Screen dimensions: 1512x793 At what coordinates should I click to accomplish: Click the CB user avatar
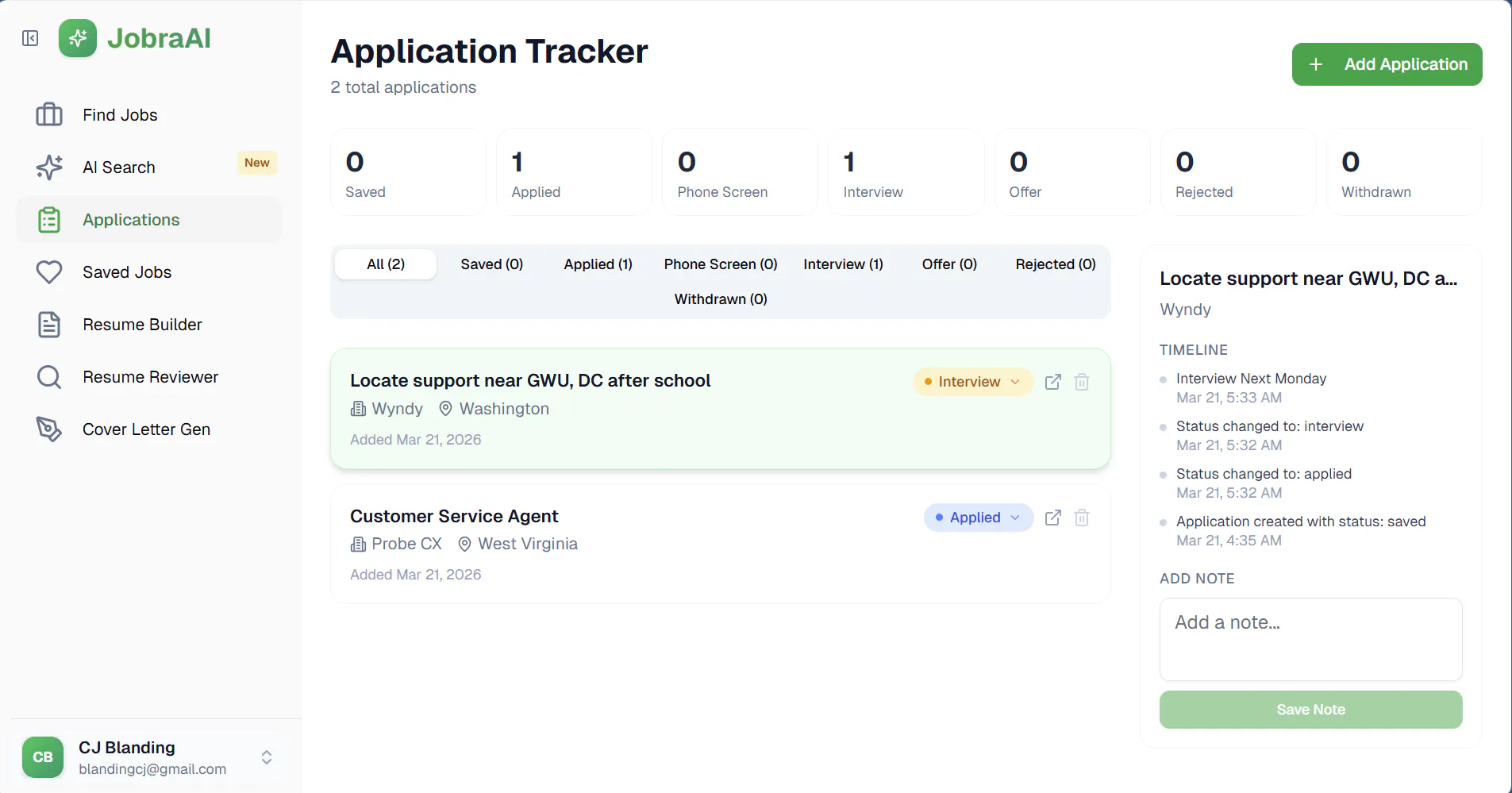43,757
